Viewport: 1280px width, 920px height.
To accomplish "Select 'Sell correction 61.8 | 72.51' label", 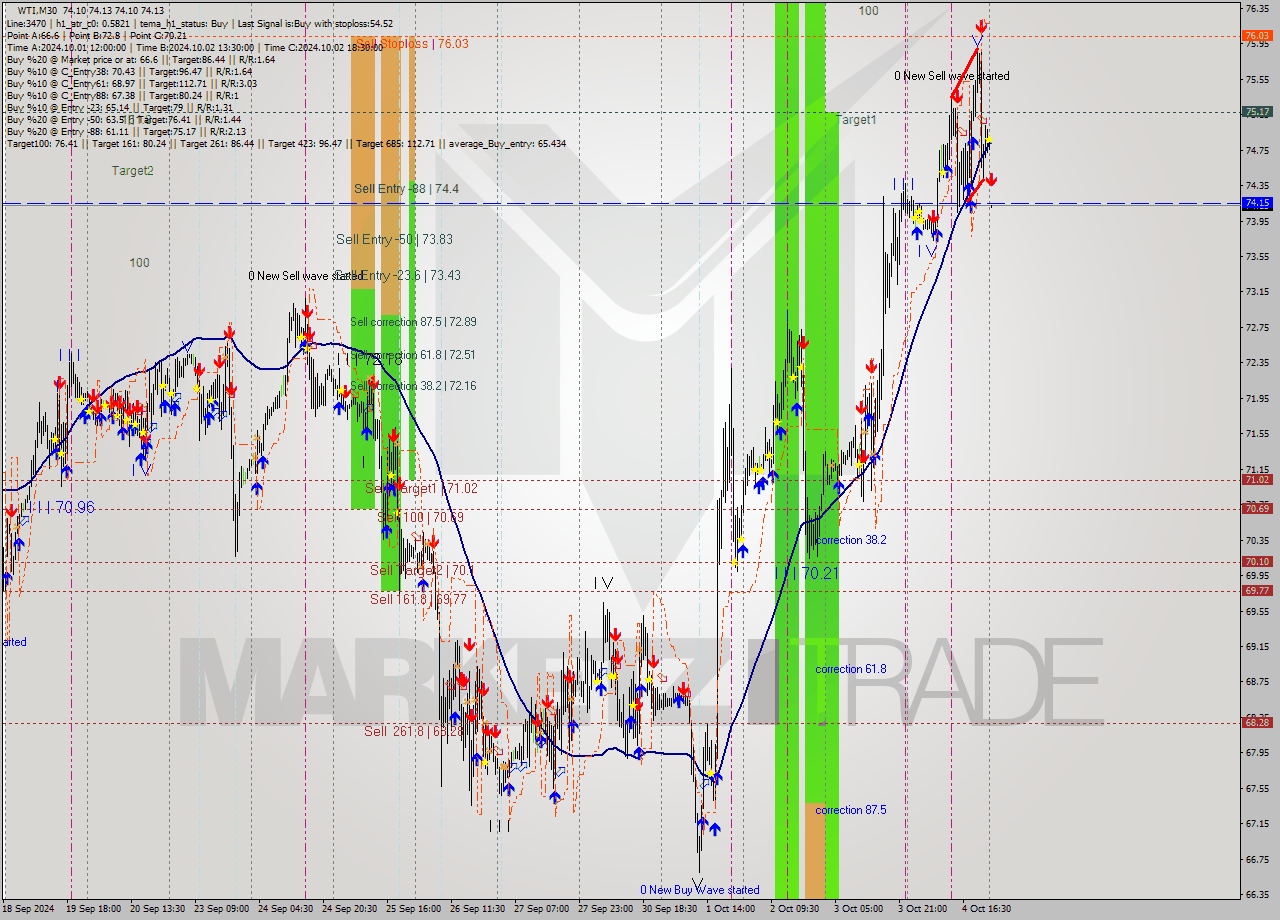I will [413, 354].
